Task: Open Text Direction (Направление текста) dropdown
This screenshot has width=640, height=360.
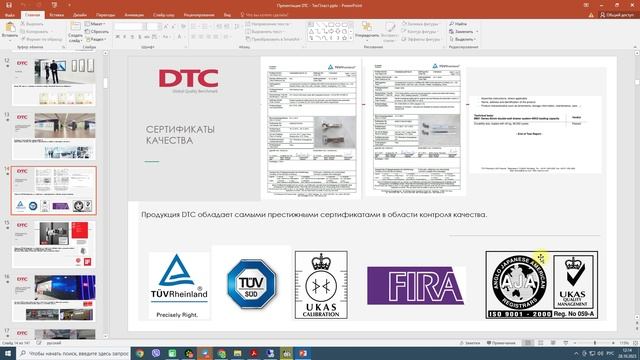Action: 269,24
